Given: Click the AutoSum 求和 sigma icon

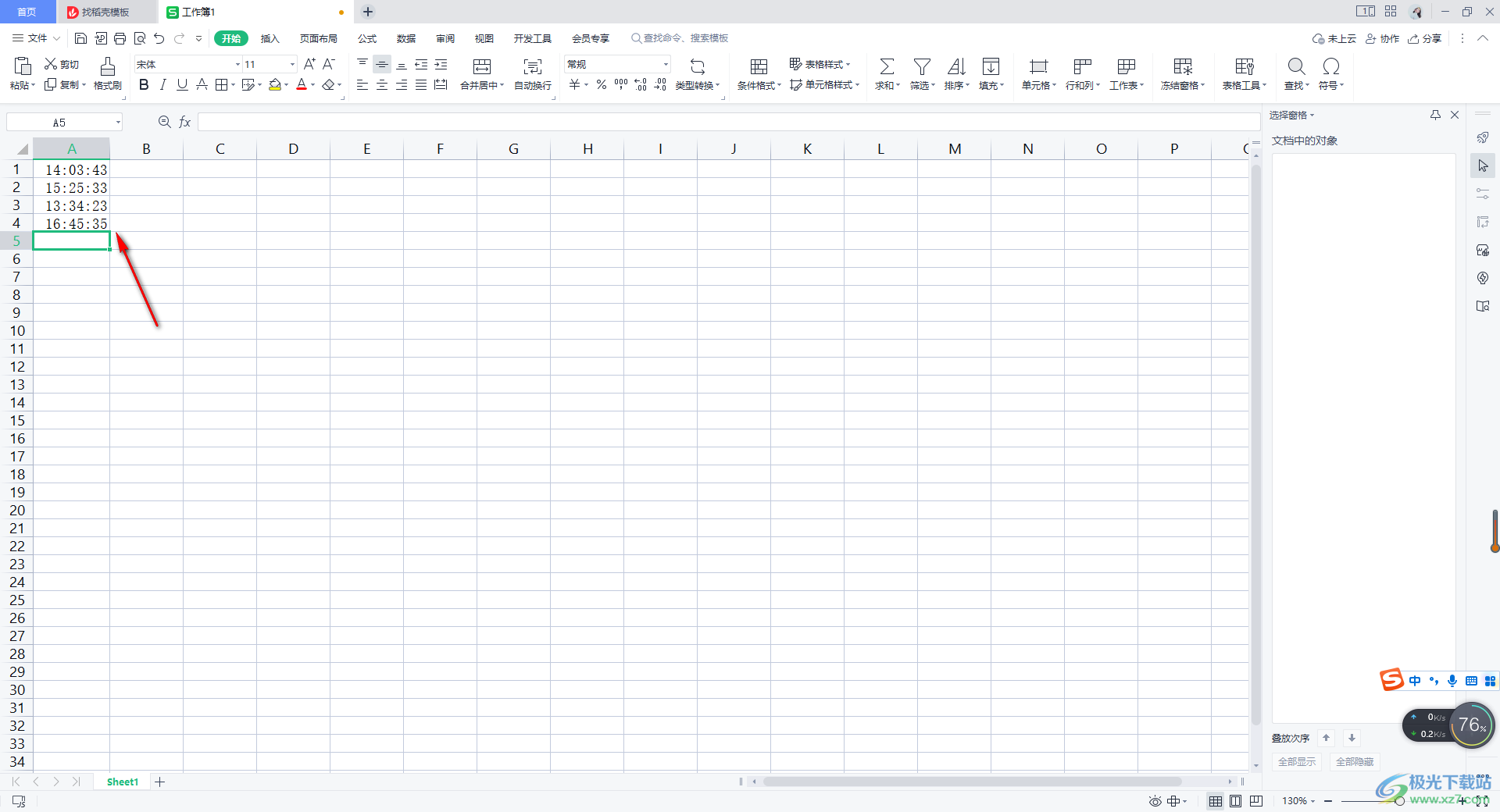Looking at the screenshot, I should click(887, 66).
